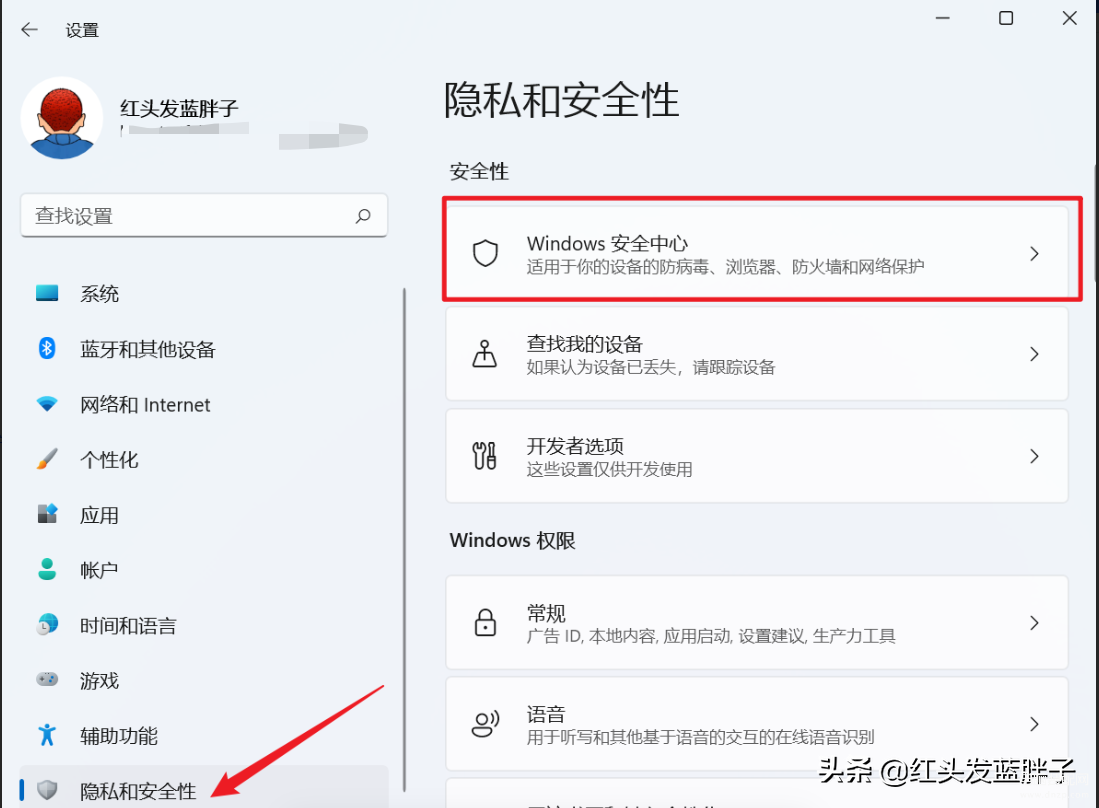The image size is (1099, 808).
Task: Expand 查找我的设备 chevron arrow
Action: (1034, 354)
